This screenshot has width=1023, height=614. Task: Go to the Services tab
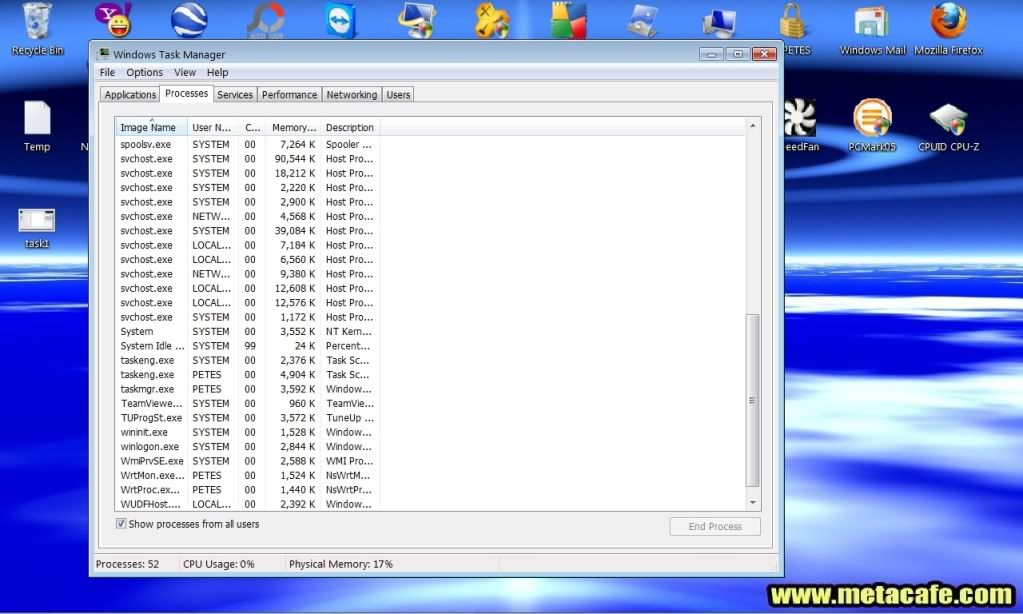point(235,95)
